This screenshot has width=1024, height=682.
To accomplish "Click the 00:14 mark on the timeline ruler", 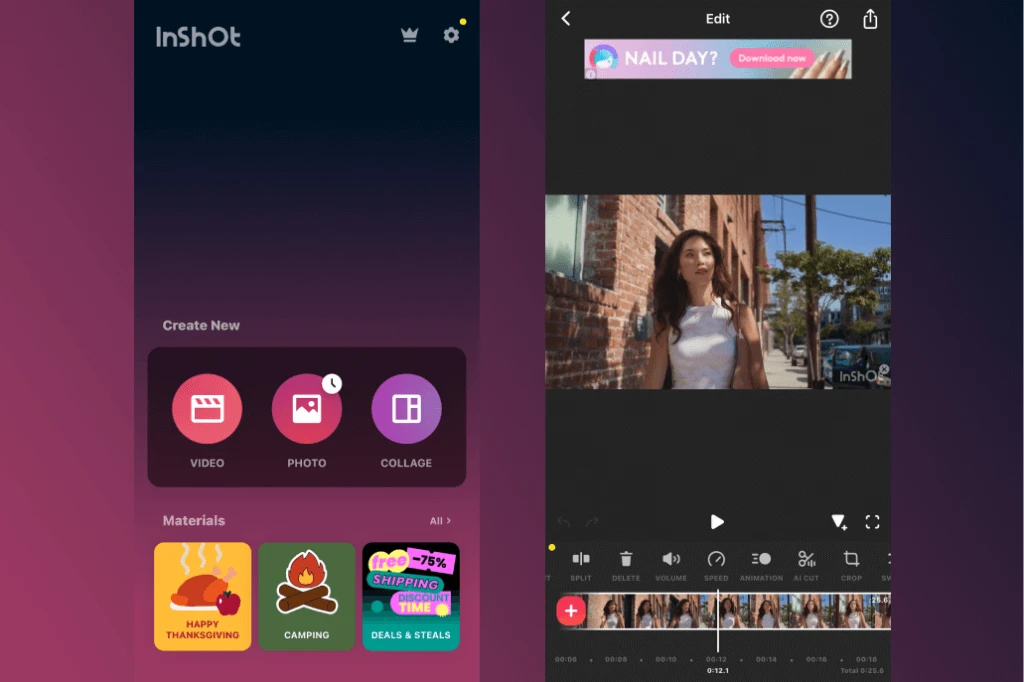I will 766,659.
